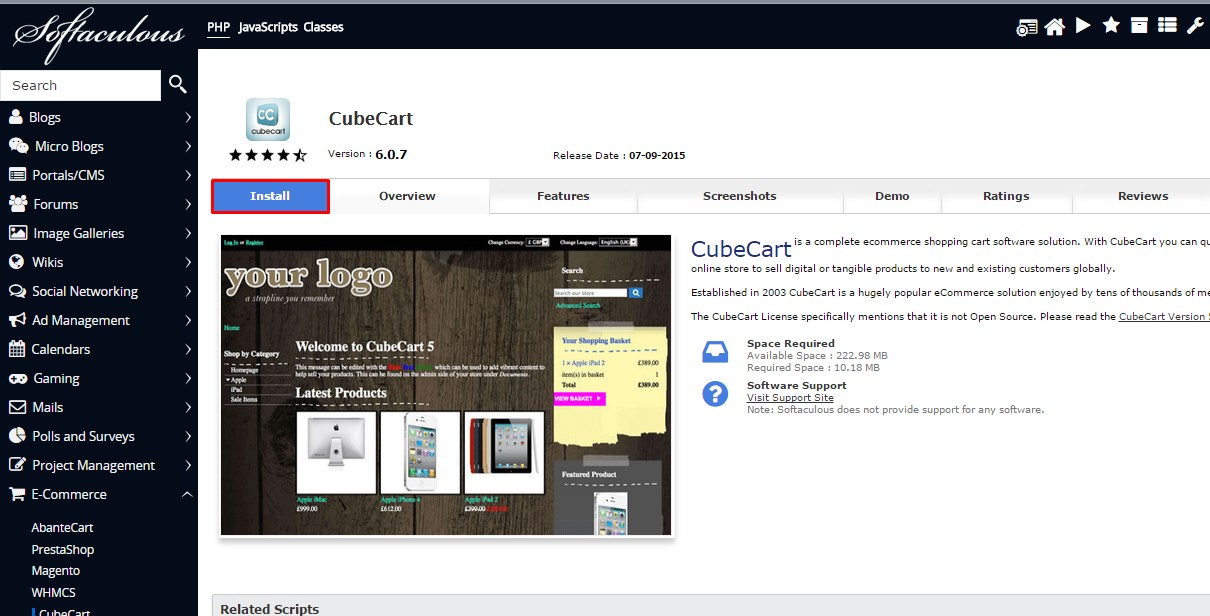Collapse the E-Commerce category chevron
Viewport: 1210px width, 616px height.
188,494
